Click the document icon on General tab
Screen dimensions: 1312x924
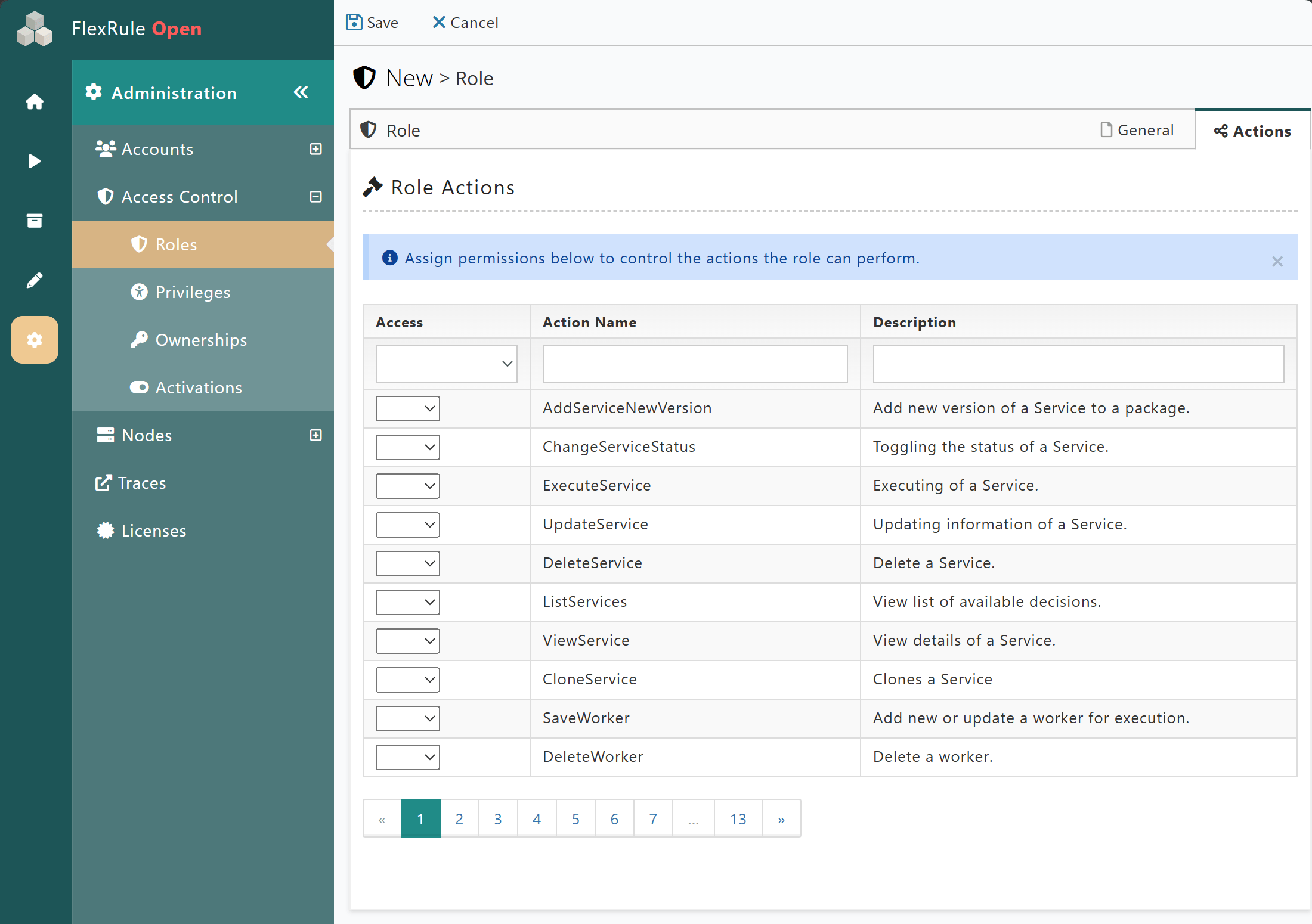tap(1106, 130)
